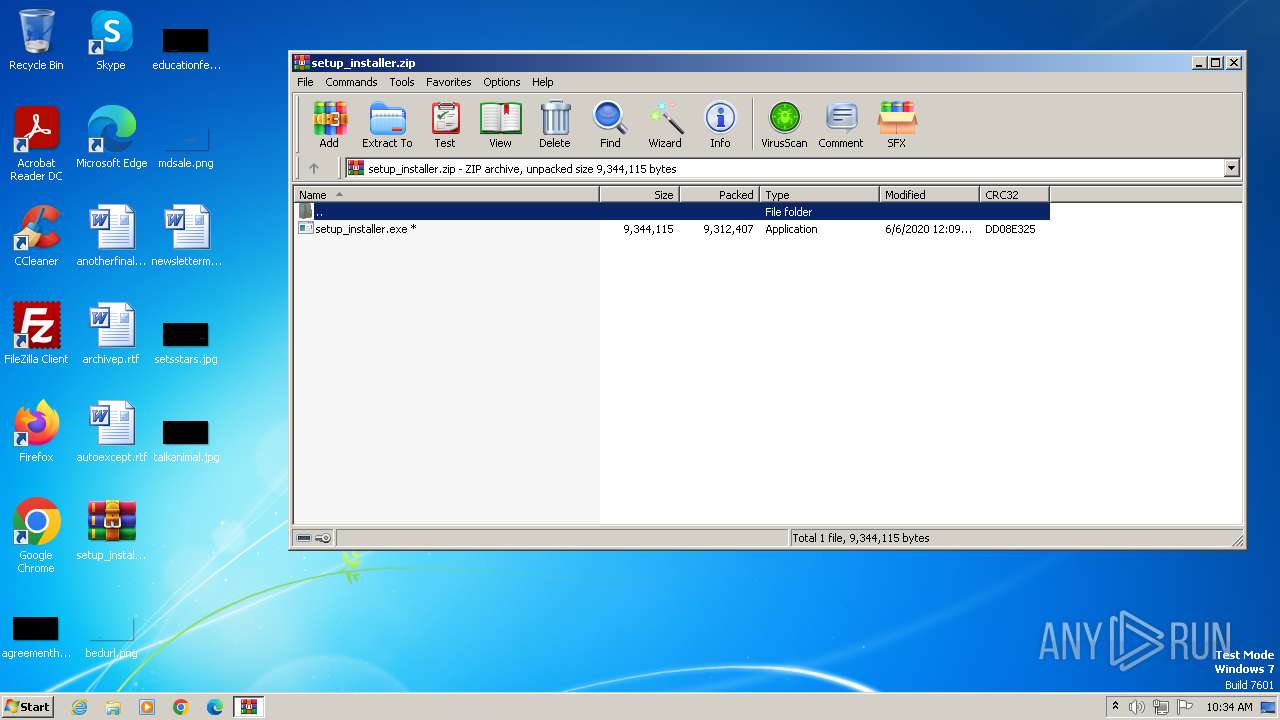Launch the Wizard tool
Screen dimensions: 1280x720
[665, 125]
